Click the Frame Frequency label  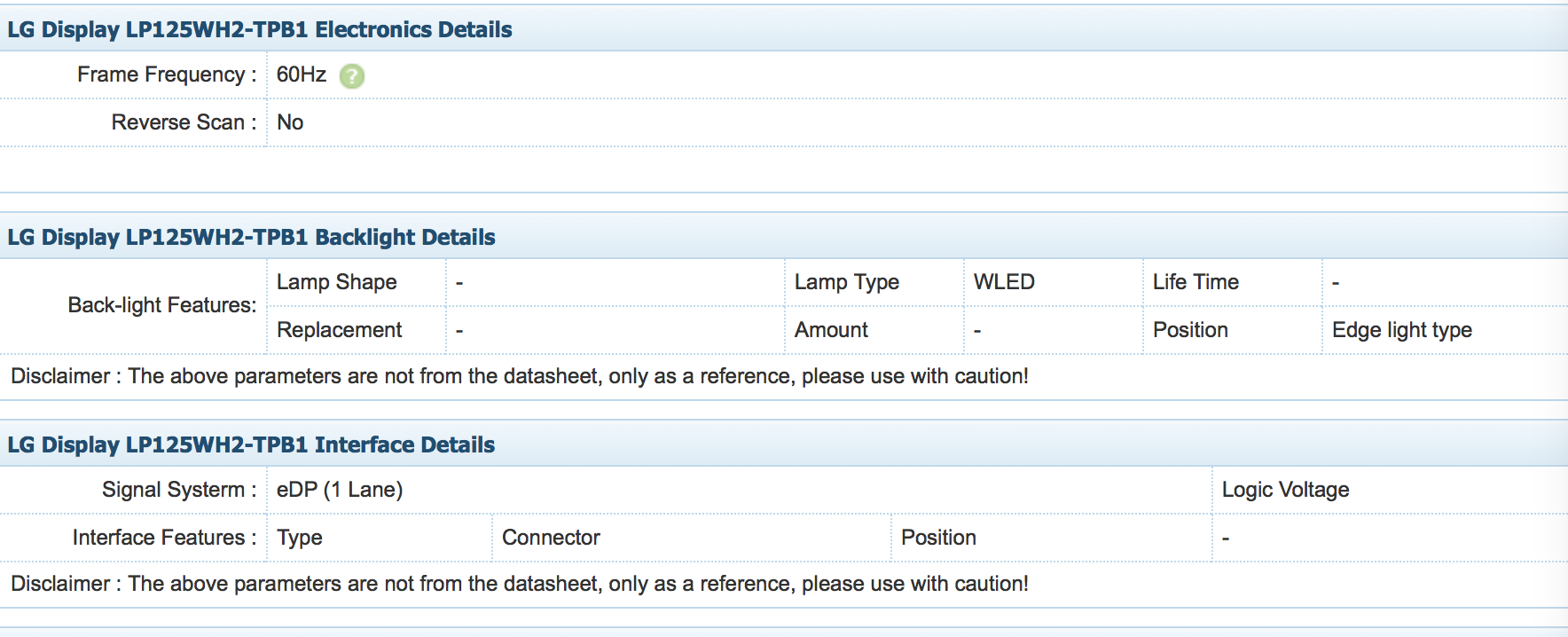click(x=167, y=75)
